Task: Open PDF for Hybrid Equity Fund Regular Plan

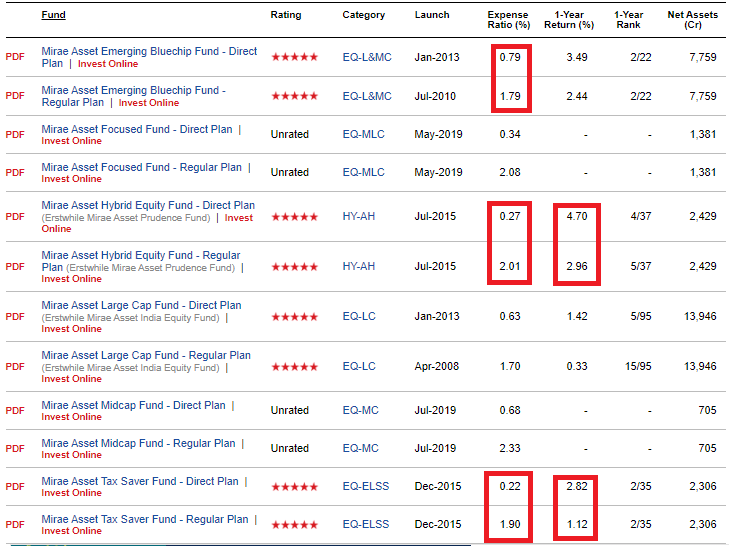Action: (x=15, y=266)
